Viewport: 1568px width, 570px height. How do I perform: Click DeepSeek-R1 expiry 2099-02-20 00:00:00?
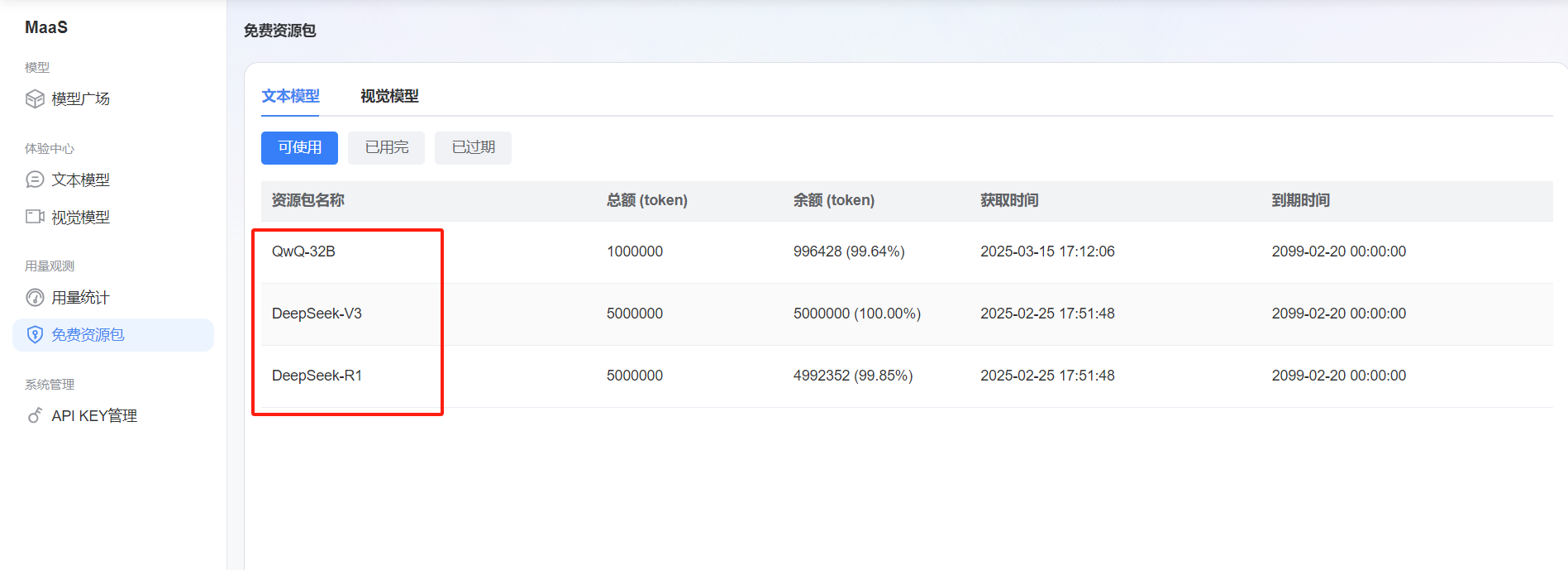point(1338,376)
